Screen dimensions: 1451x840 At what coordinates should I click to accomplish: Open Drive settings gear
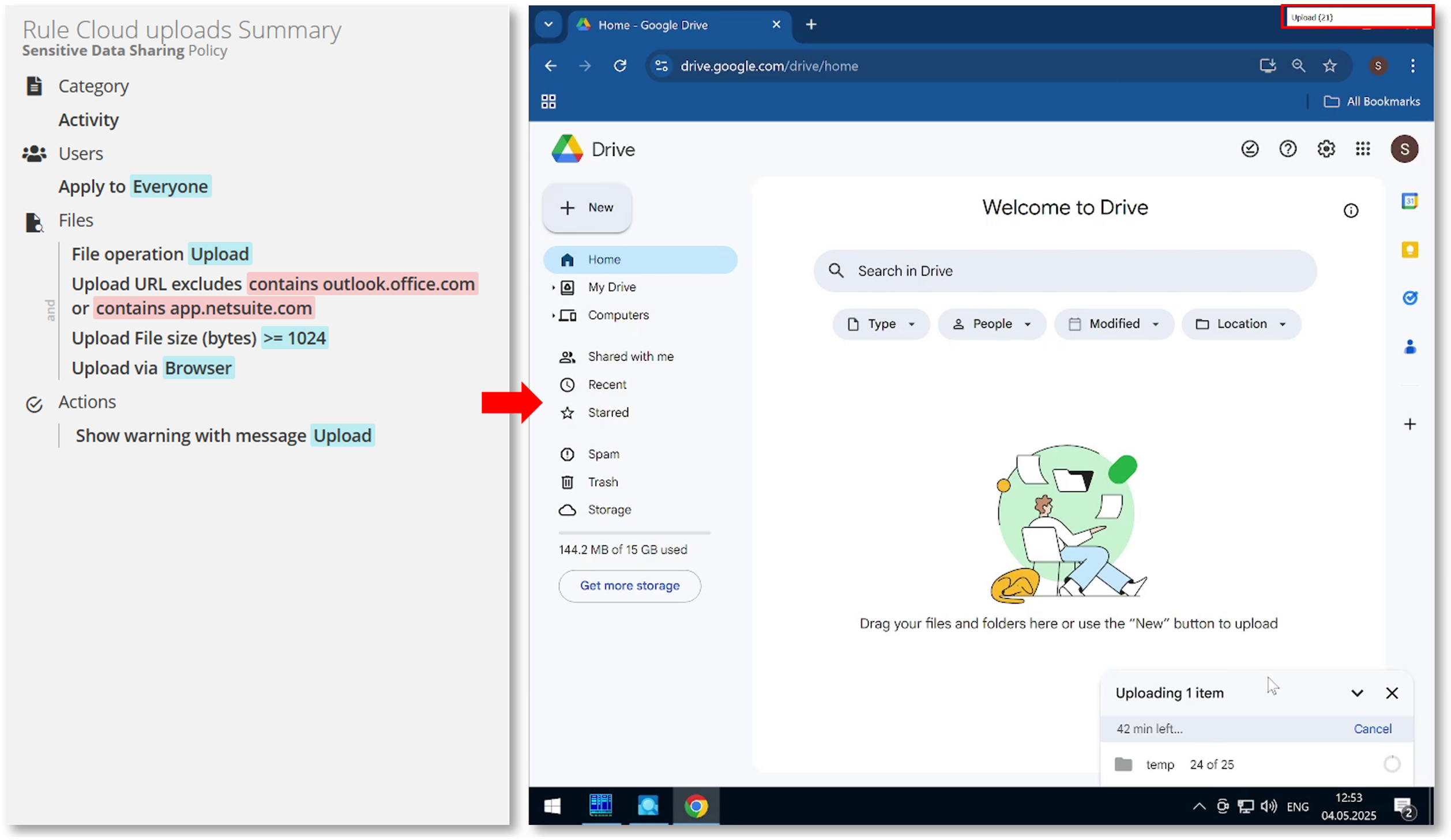[1325, 149]
